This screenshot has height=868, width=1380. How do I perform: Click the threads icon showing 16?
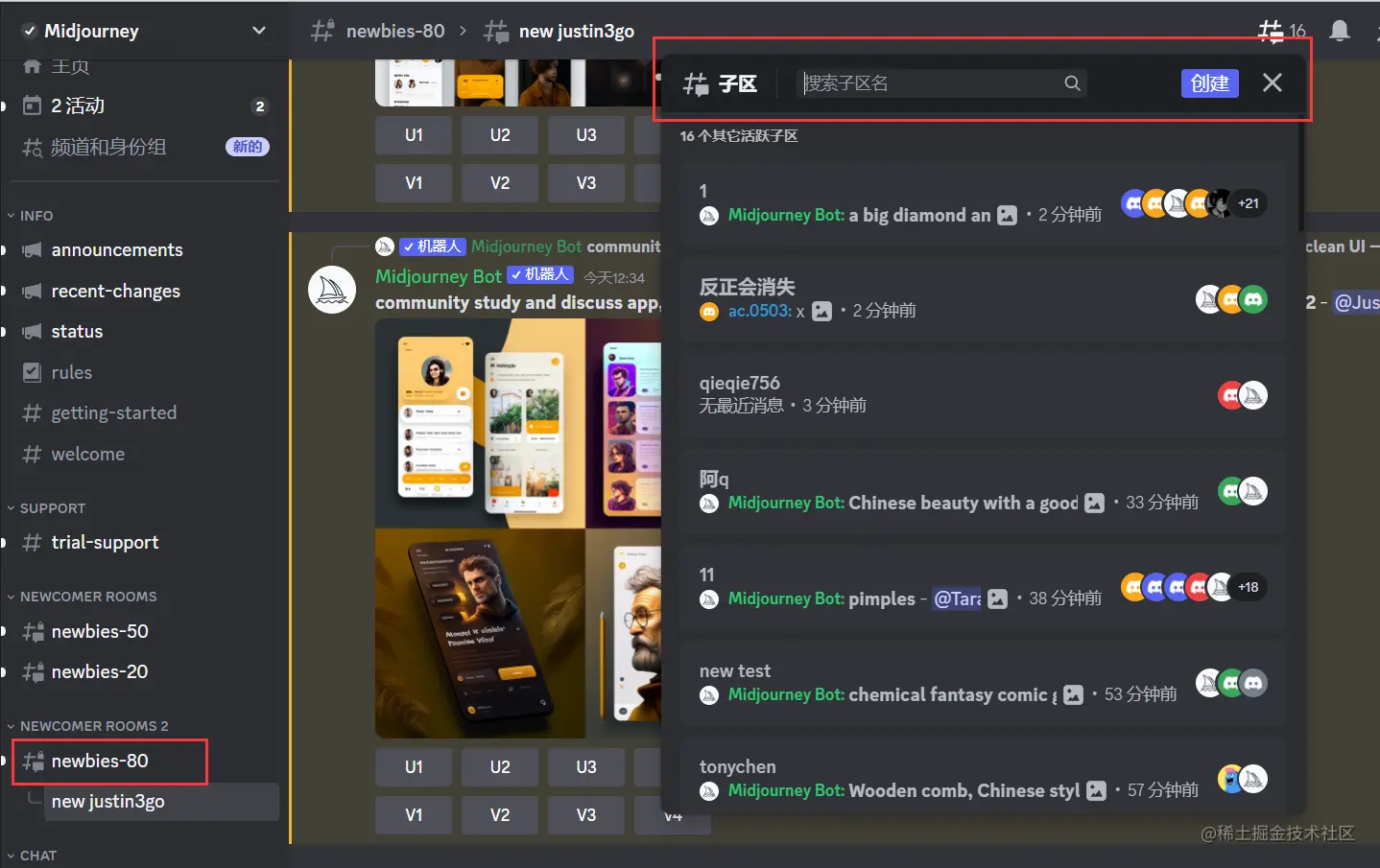tap(1281, 31)
